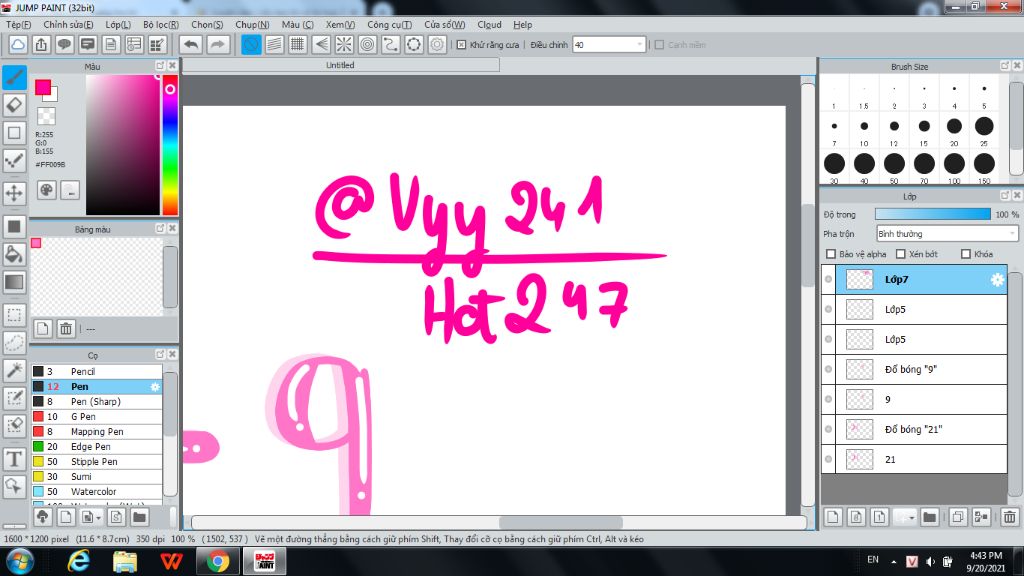Enable radial snap guide

tap(344, 44)
